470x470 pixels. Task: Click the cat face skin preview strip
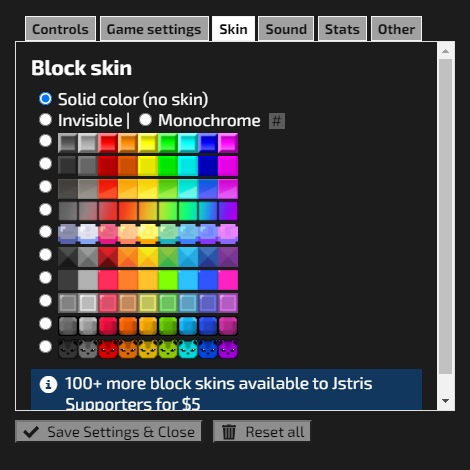tap(148, 349)
